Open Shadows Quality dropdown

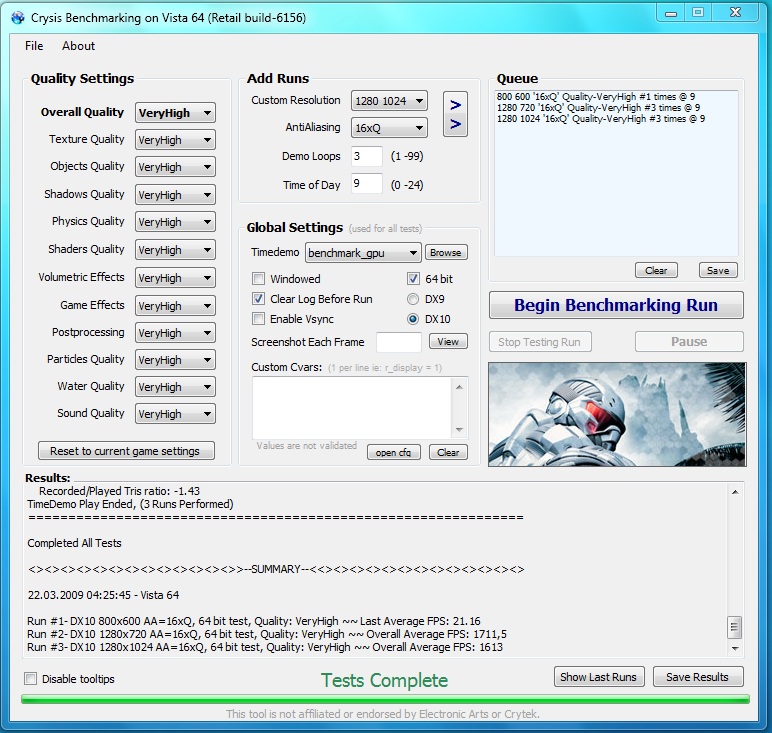point(175,194)
